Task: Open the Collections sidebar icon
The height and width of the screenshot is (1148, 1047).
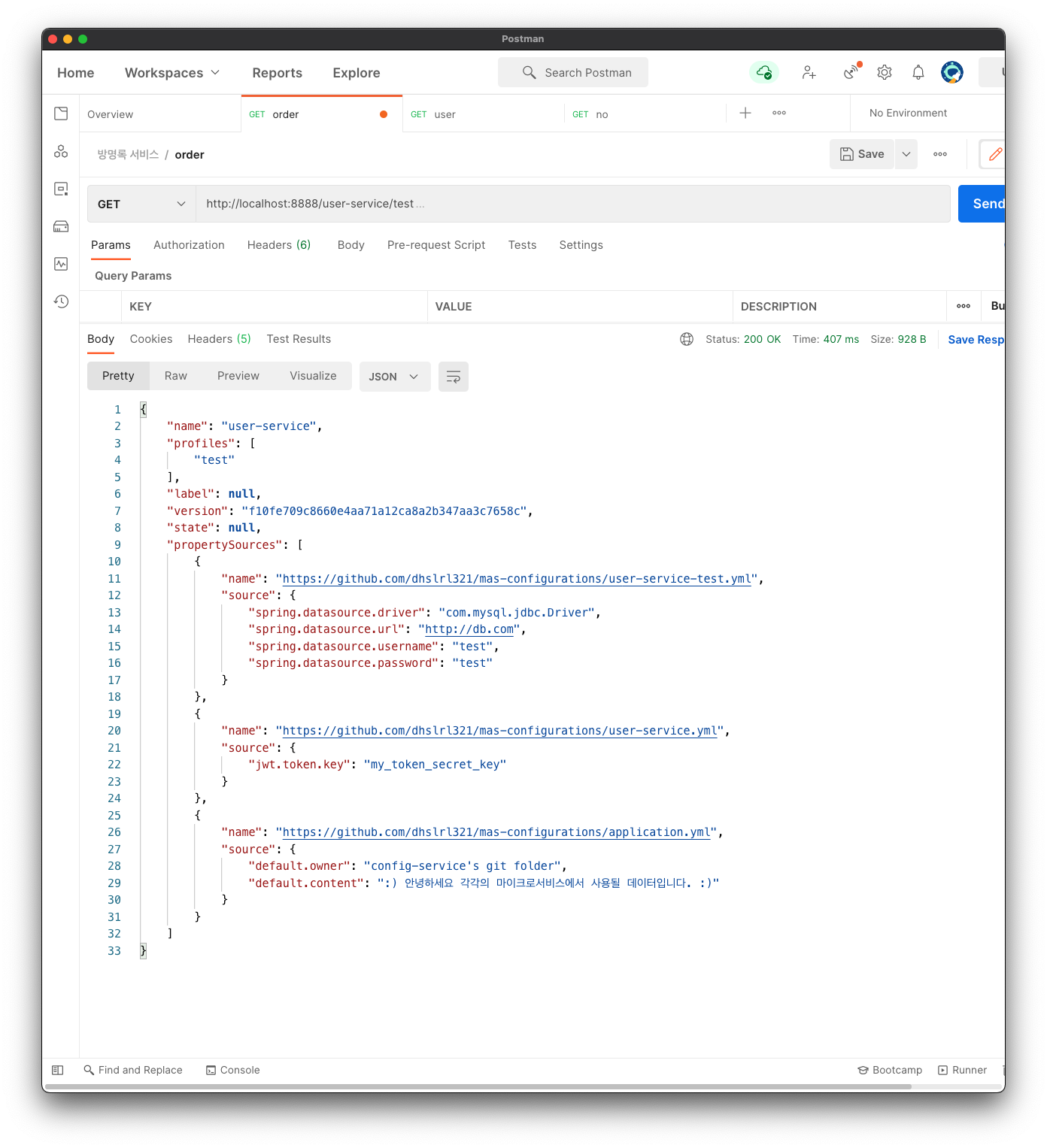Action: pyautogui.click(x=61, y=114)
